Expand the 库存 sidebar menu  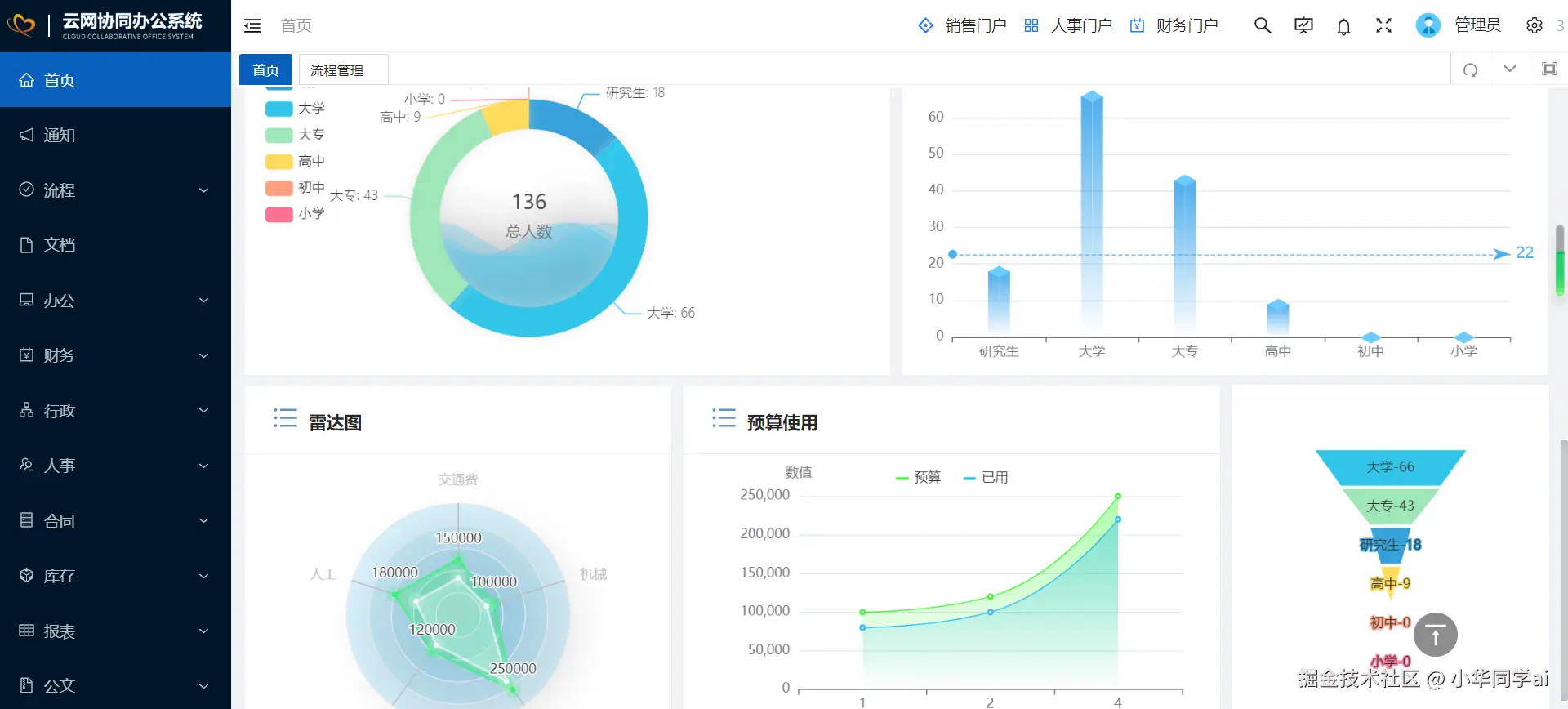pos(115,576)
